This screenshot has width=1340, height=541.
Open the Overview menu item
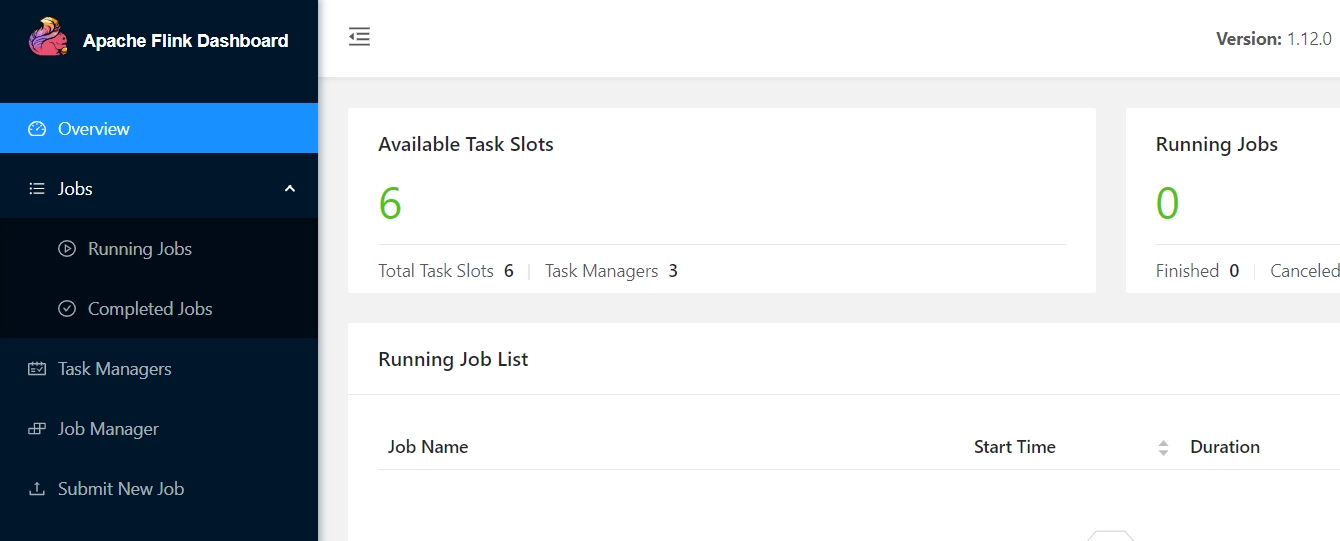click(159, 128)
